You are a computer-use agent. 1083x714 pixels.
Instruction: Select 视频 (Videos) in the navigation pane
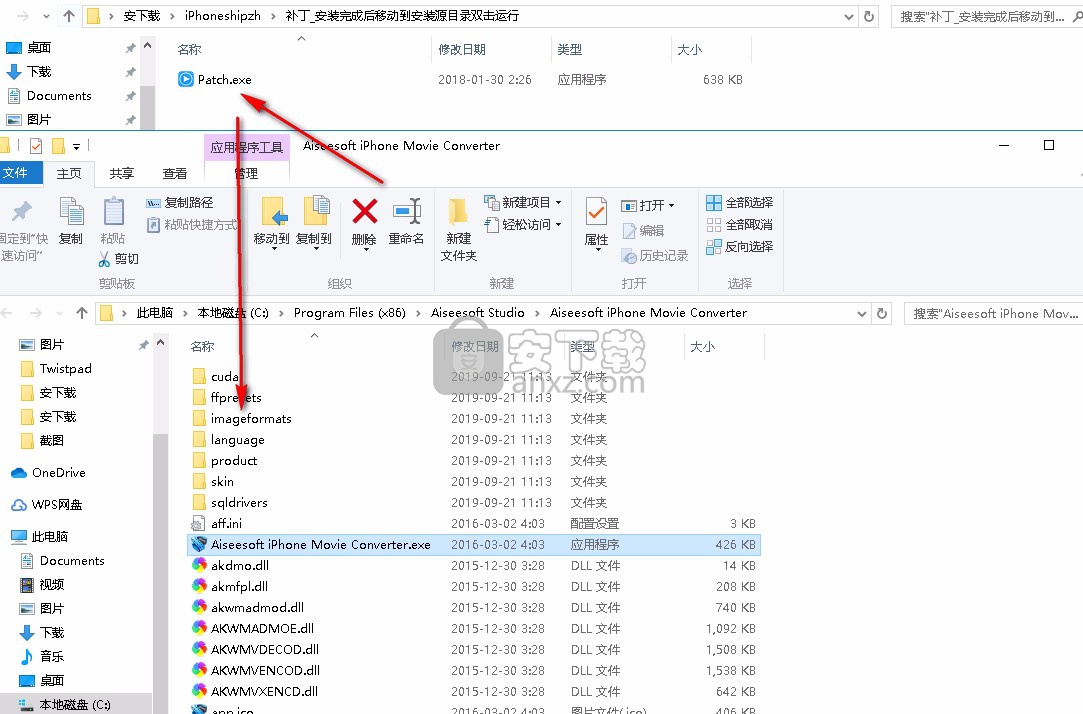[x=51, y=585]
